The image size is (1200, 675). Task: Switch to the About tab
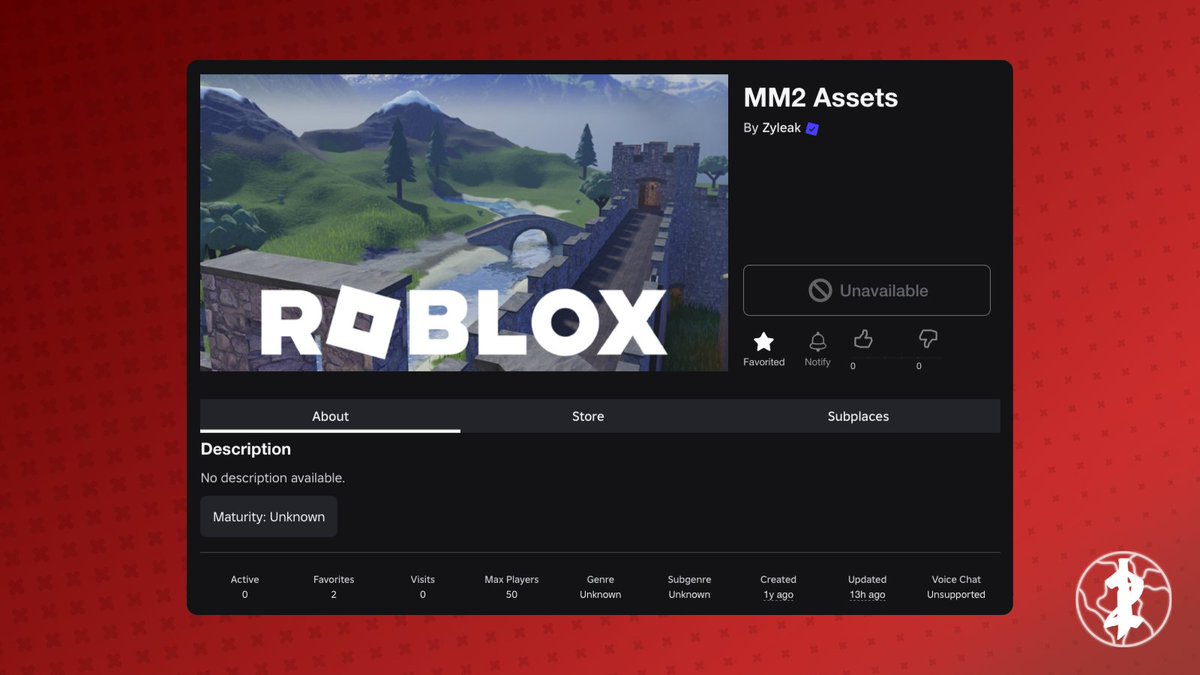(x=330, y=416)
